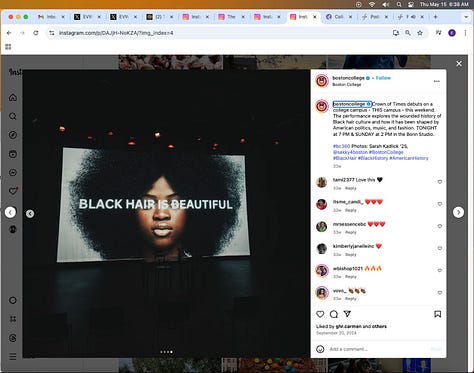
Task: Click Chrome's back arrow
Action: point(9,33)
